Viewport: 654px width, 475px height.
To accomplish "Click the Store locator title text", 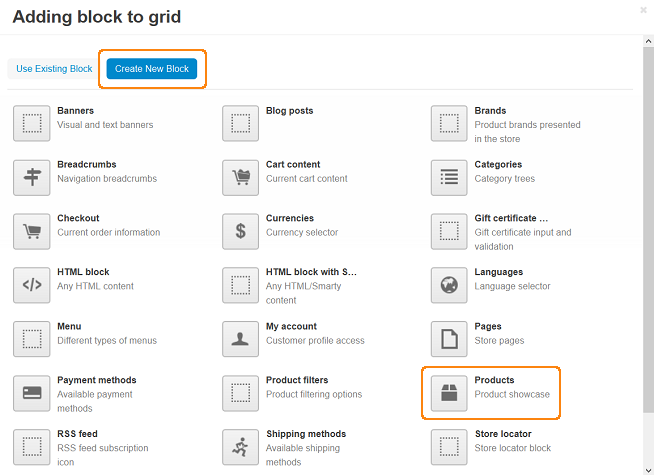I will coord(503,434).
